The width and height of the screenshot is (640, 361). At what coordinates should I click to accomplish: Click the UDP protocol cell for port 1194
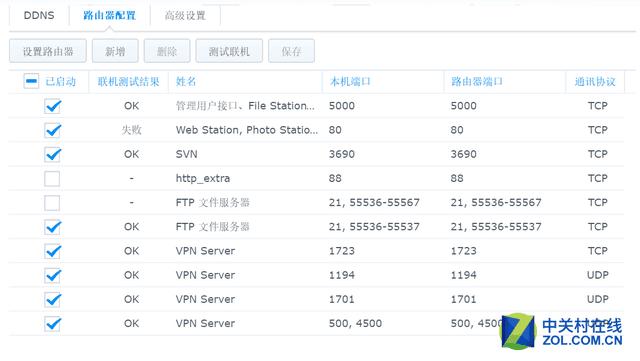(x=598, y=275)
